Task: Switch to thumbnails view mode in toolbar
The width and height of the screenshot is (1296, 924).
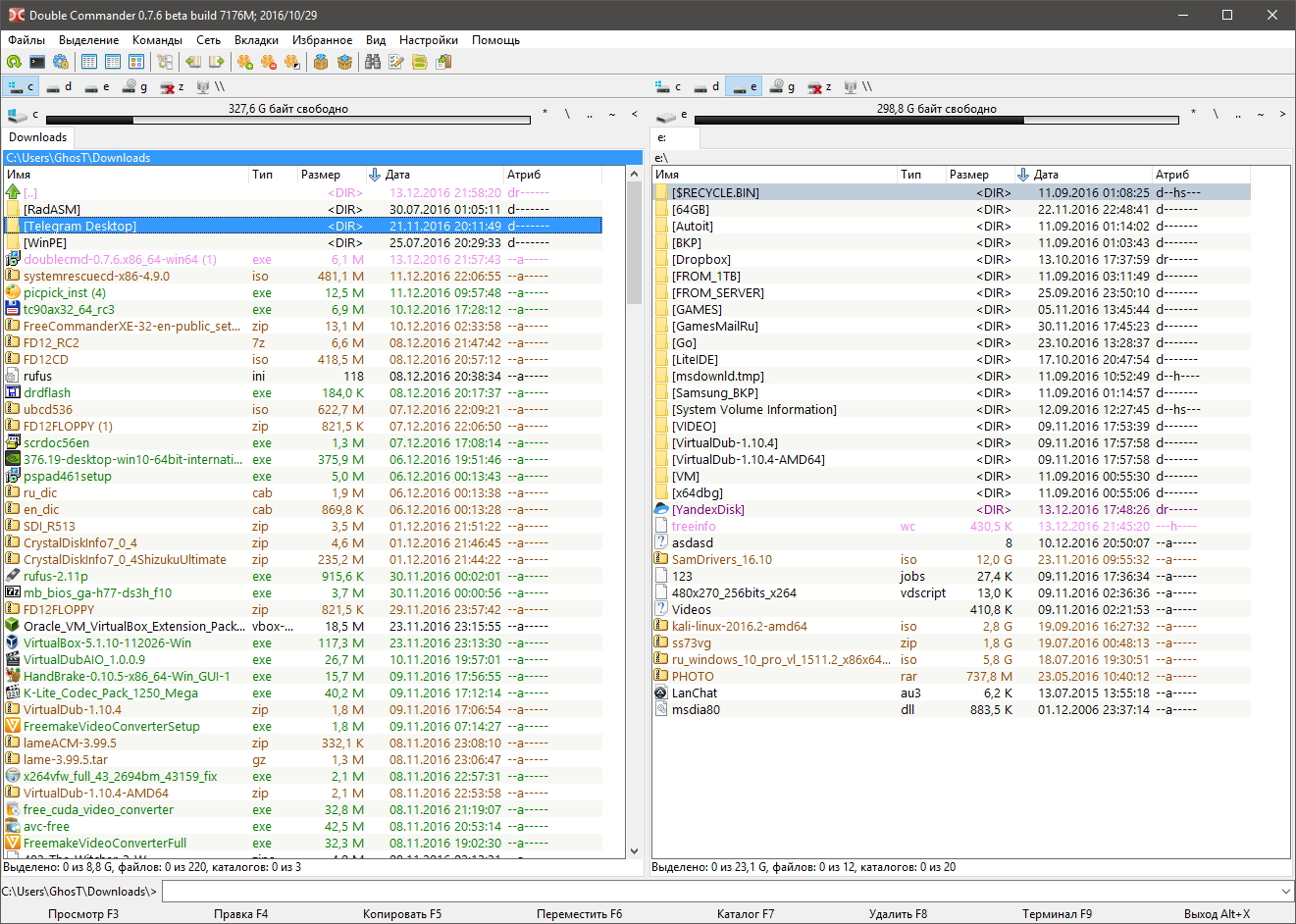Action: (x=136, y=62)
